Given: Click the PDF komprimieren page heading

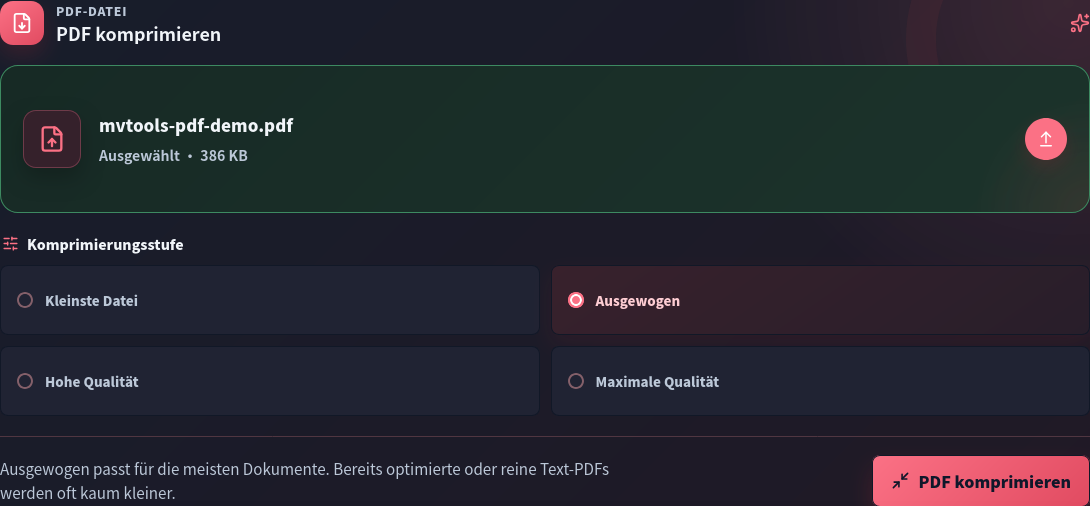Looking at the screenshot, I should click(x=138, y=34).
